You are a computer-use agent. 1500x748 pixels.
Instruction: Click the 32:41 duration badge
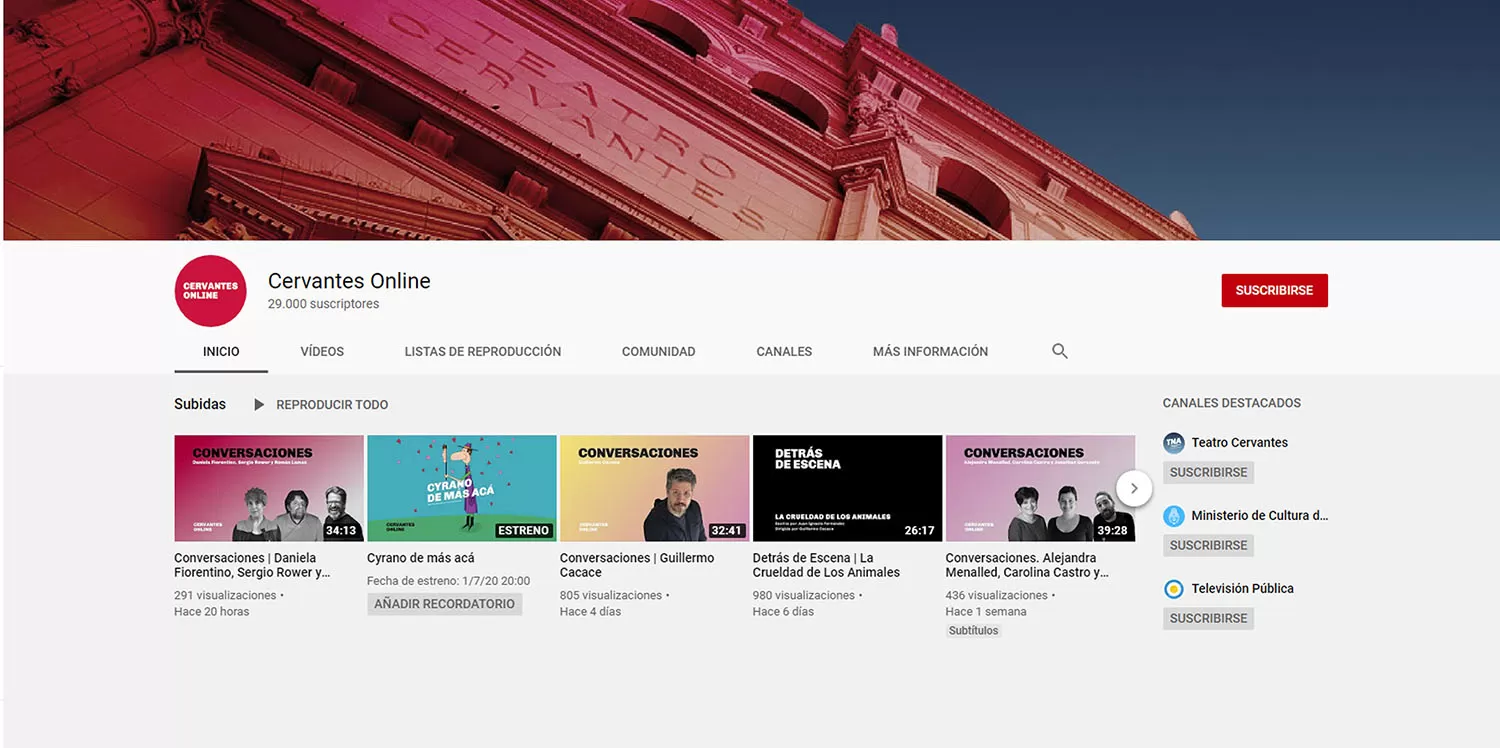(727, 531)
